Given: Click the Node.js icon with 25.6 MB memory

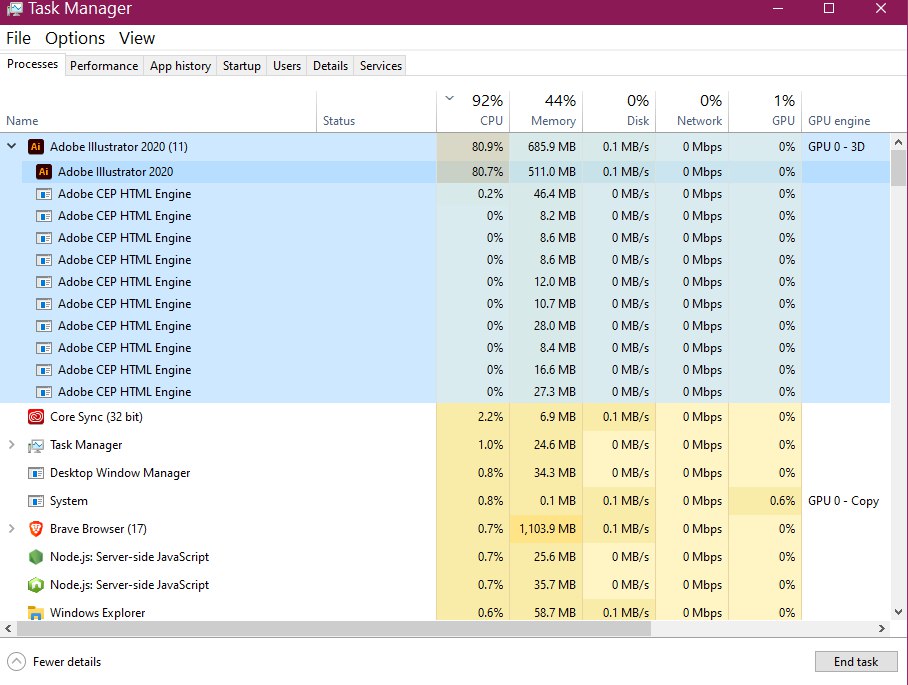Looking at the screenshot, I should [36, 557].
